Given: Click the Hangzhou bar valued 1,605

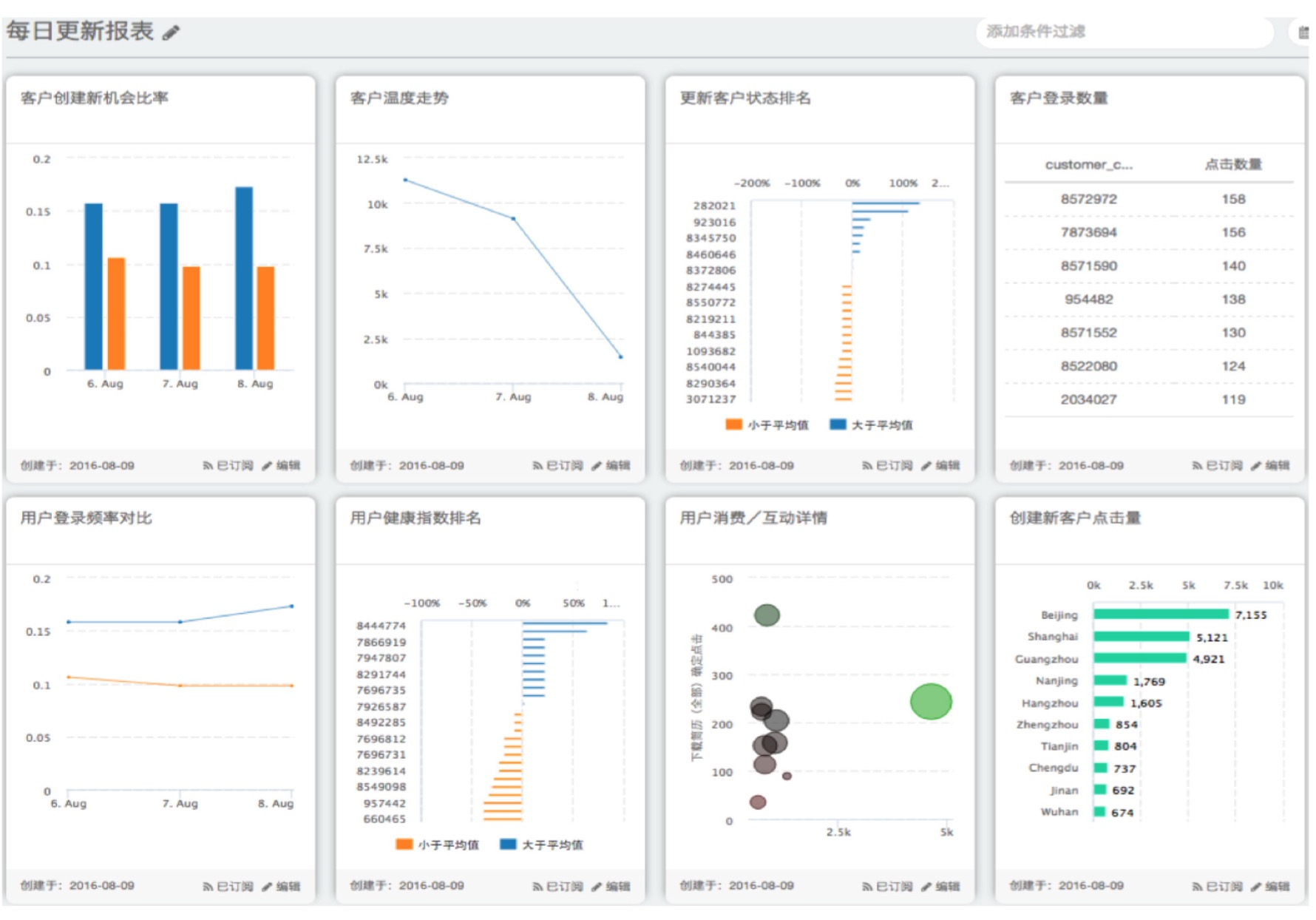Looking at the screenshot, I should pos(1109,702).
